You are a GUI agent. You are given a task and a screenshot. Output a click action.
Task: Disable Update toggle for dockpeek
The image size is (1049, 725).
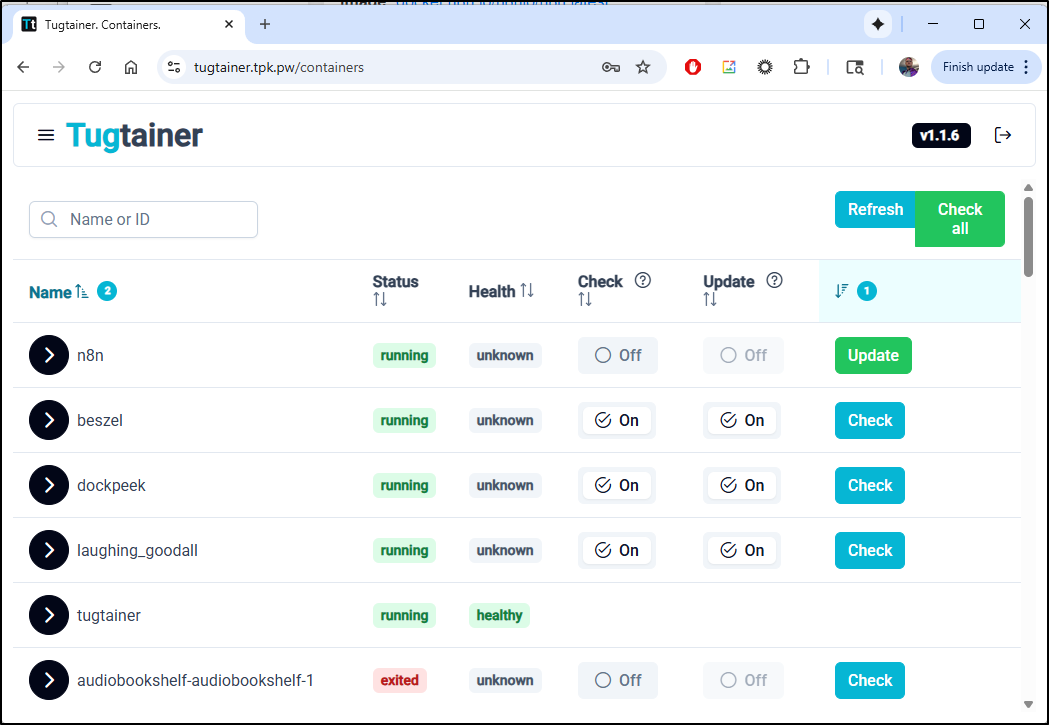point(742,486)
